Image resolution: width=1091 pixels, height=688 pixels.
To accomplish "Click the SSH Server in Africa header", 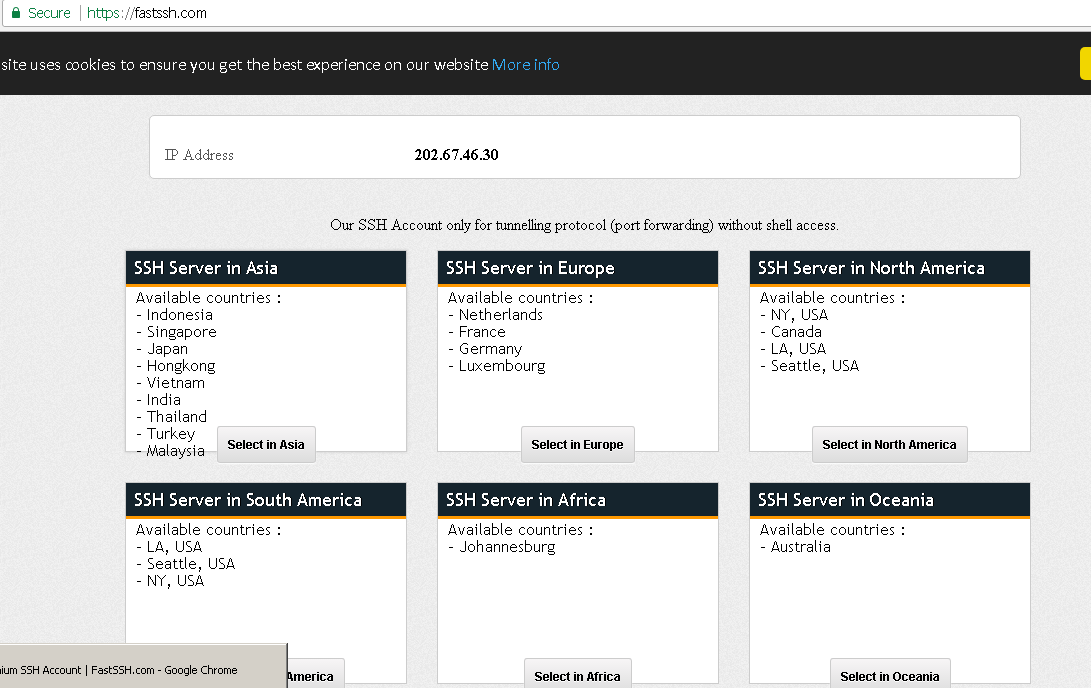I will pos(526,500).
